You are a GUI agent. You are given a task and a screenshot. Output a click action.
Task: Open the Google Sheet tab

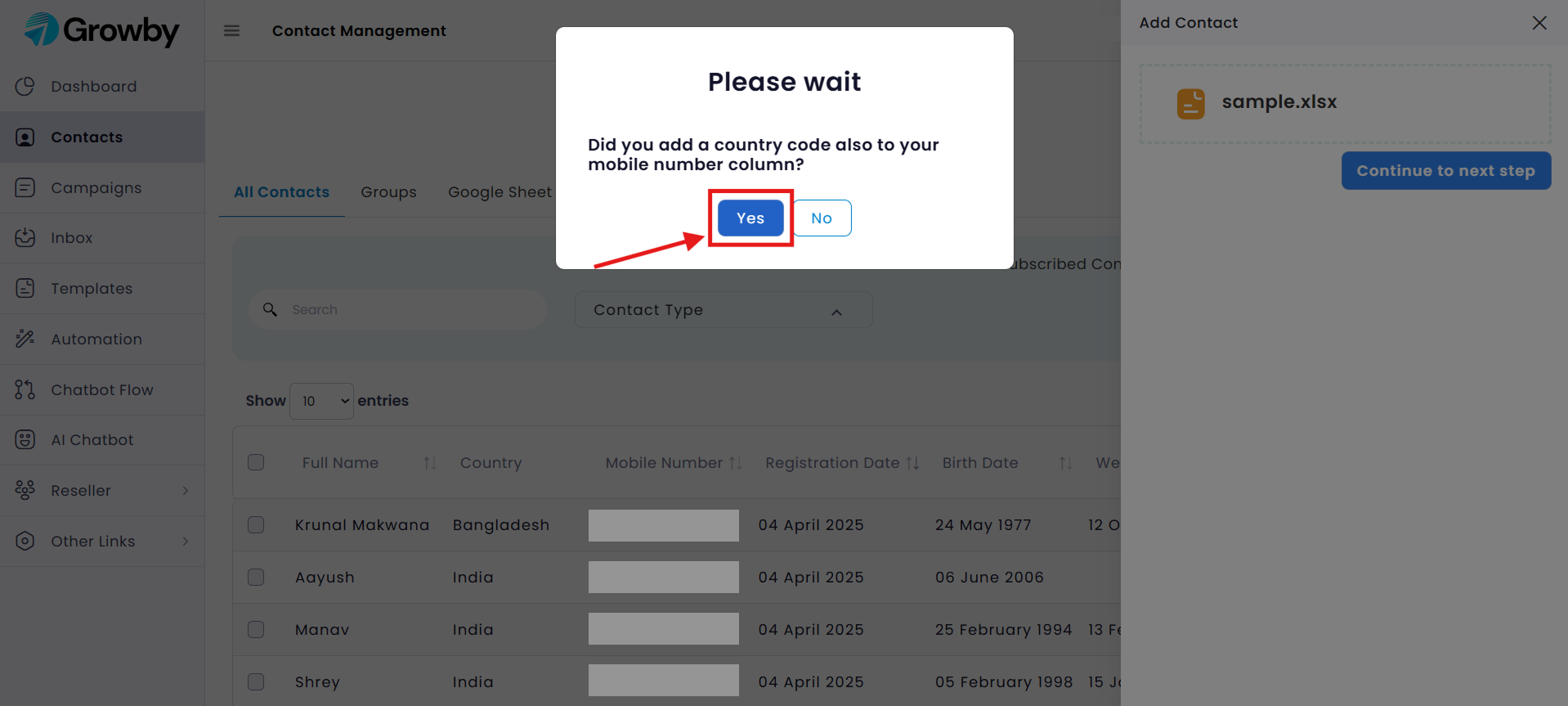(x=500, y=192)
